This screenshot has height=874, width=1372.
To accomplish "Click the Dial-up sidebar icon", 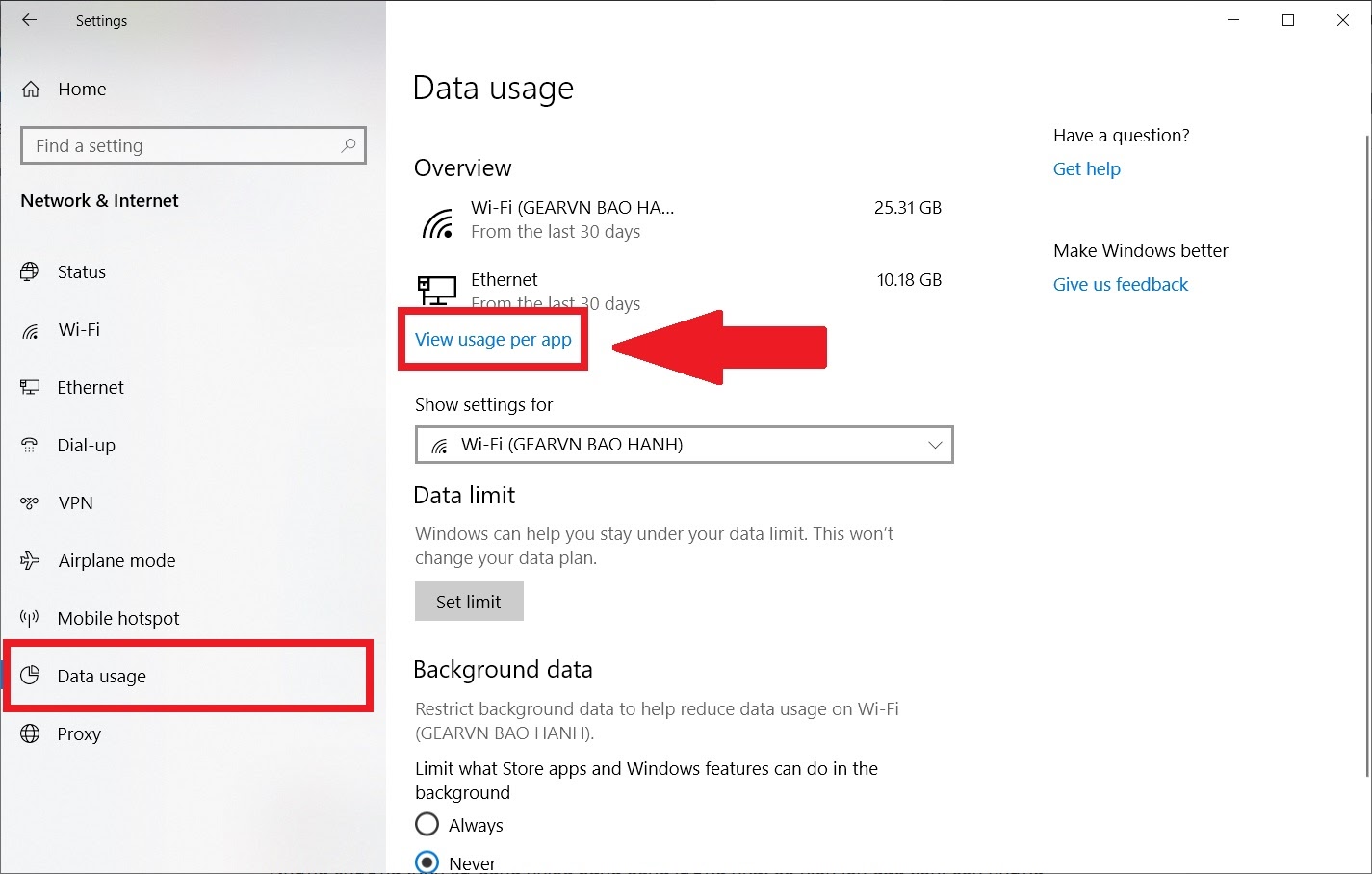I will pyautogui.click(x=30, y=445).
